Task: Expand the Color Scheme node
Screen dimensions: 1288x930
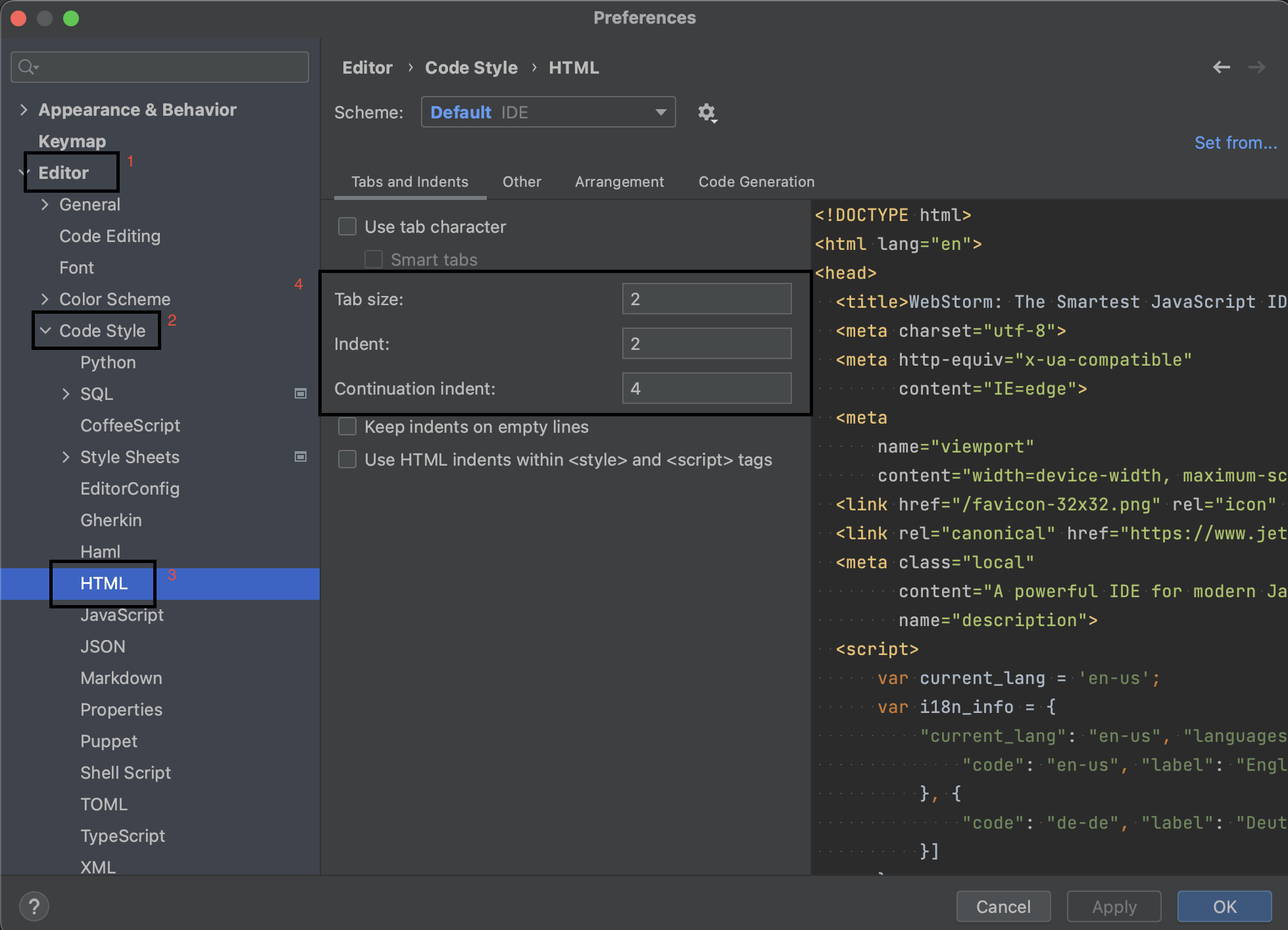Action: tap(45, 299)
